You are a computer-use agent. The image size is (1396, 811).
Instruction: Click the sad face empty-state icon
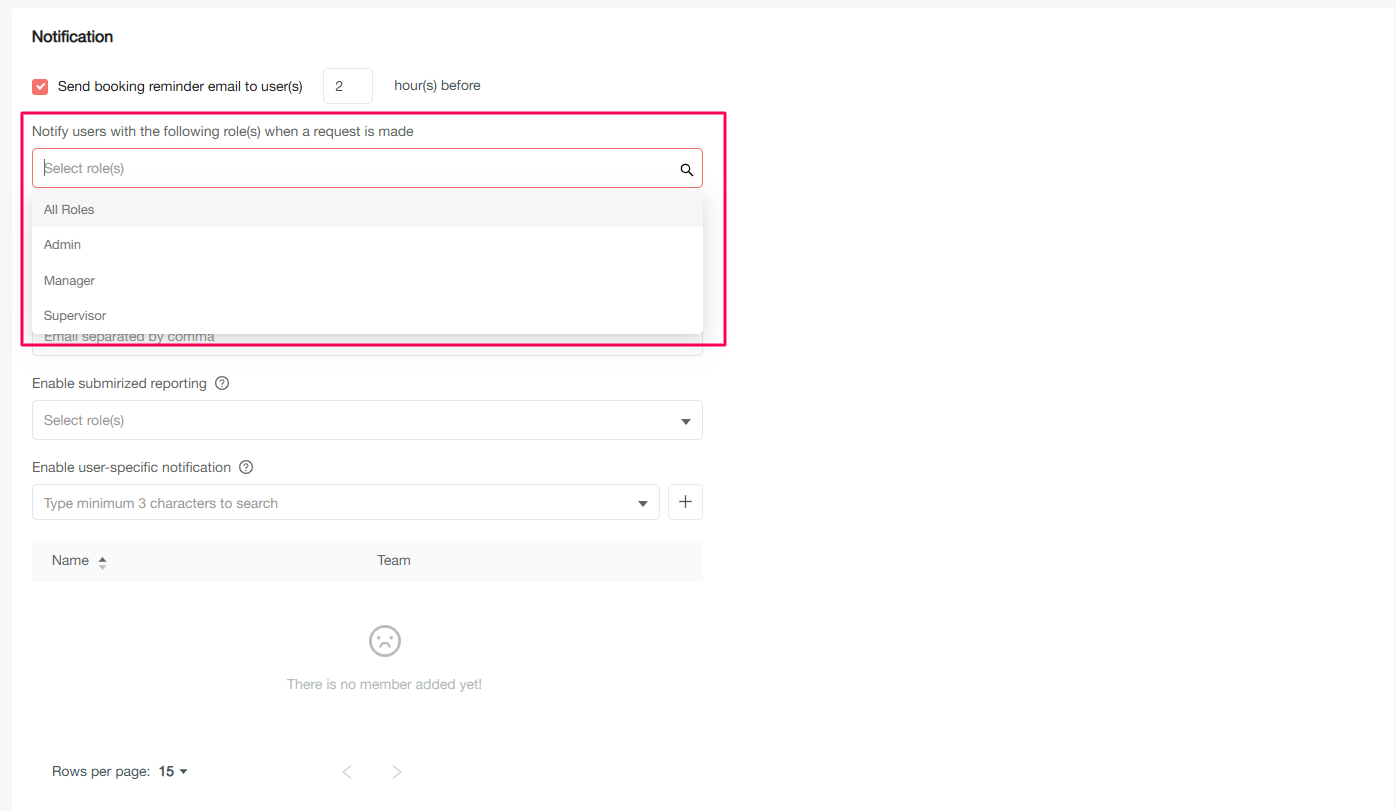(384, 641)
